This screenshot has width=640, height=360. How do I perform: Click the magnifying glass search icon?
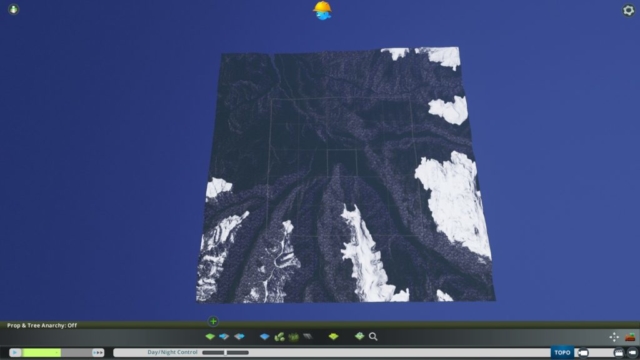click(373, 337)
